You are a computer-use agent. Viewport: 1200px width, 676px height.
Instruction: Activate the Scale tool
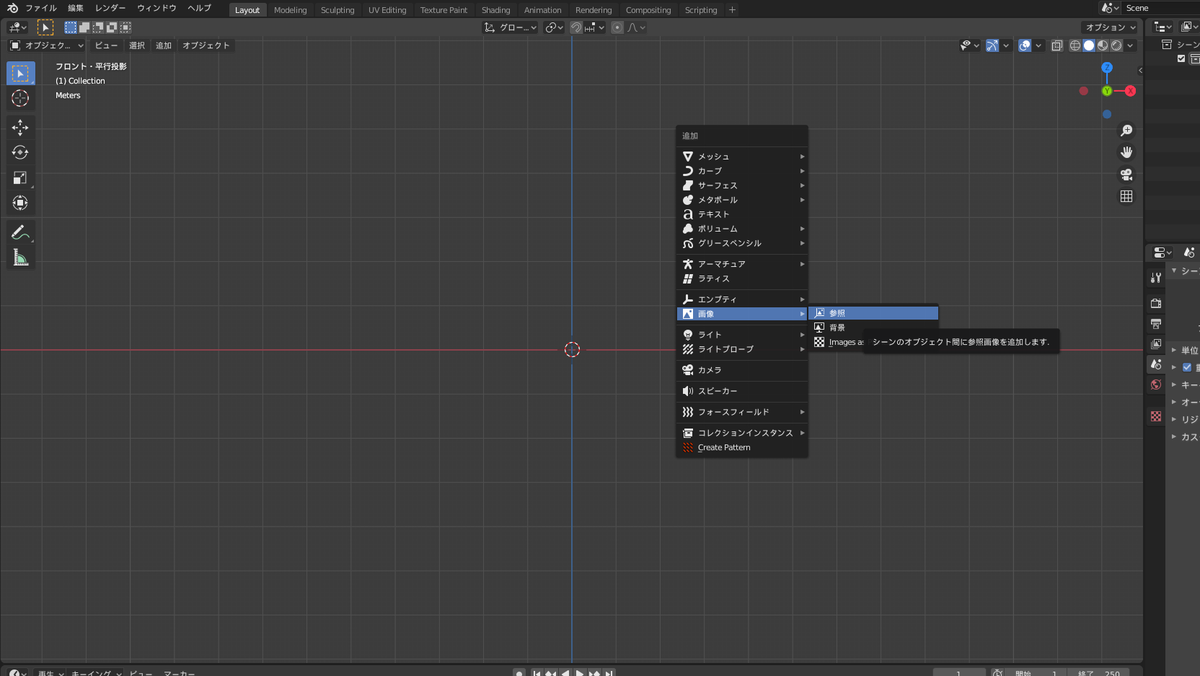tap(20, 177)
